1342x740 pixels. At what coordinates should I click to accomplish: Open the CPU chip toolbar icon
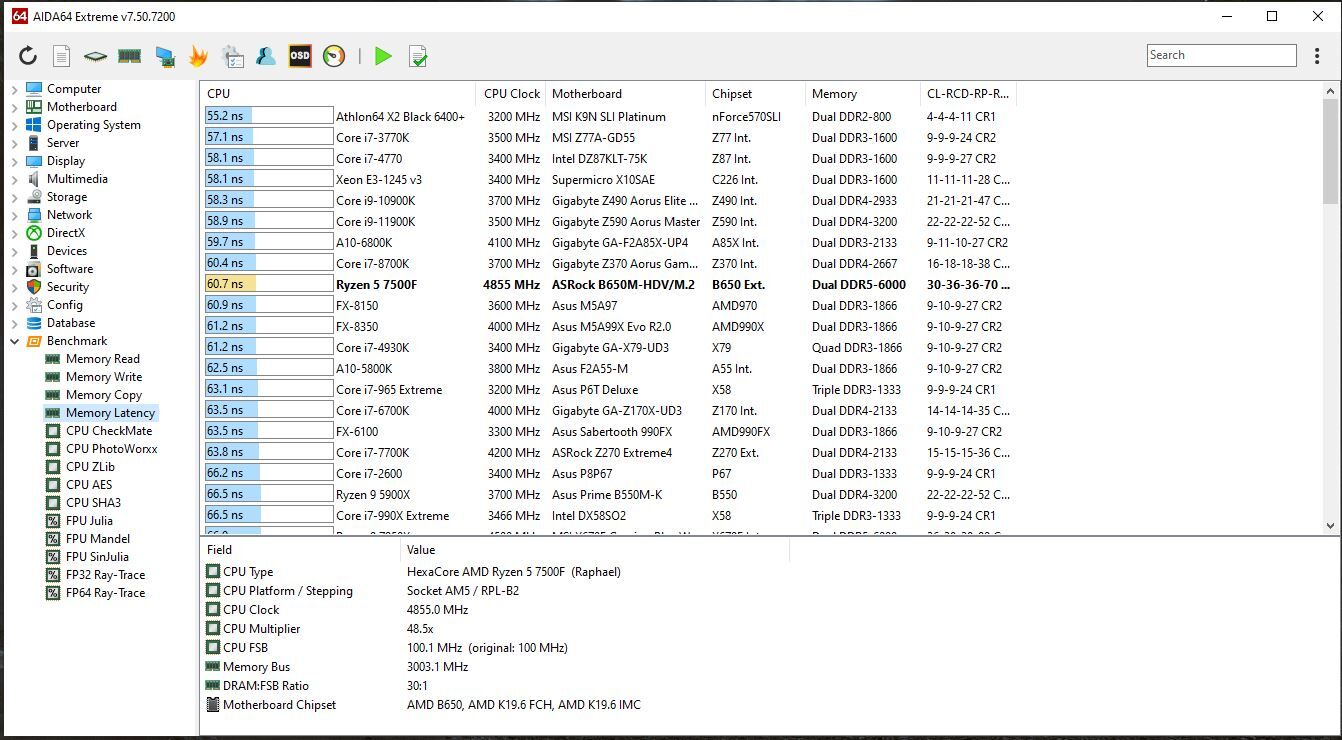(x=95, y=57)
